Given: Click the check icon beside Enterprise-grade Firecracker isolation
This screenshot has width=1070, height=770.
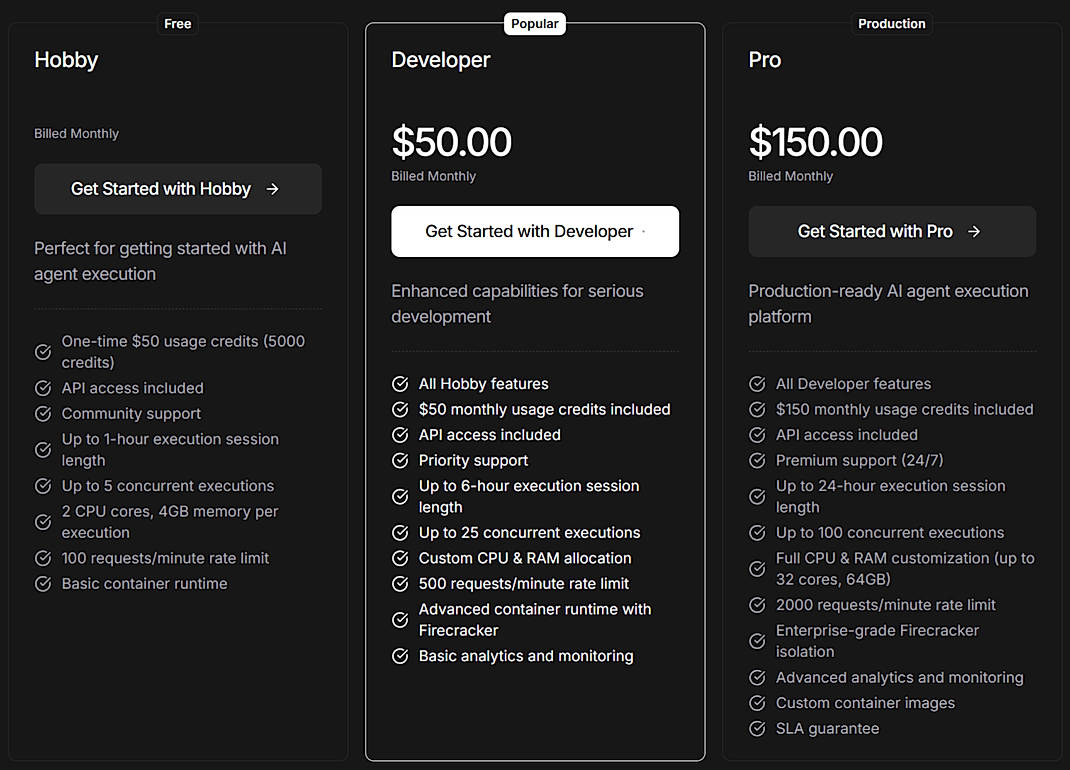Looking at the screenshot, I should click(x=757, y=642).
